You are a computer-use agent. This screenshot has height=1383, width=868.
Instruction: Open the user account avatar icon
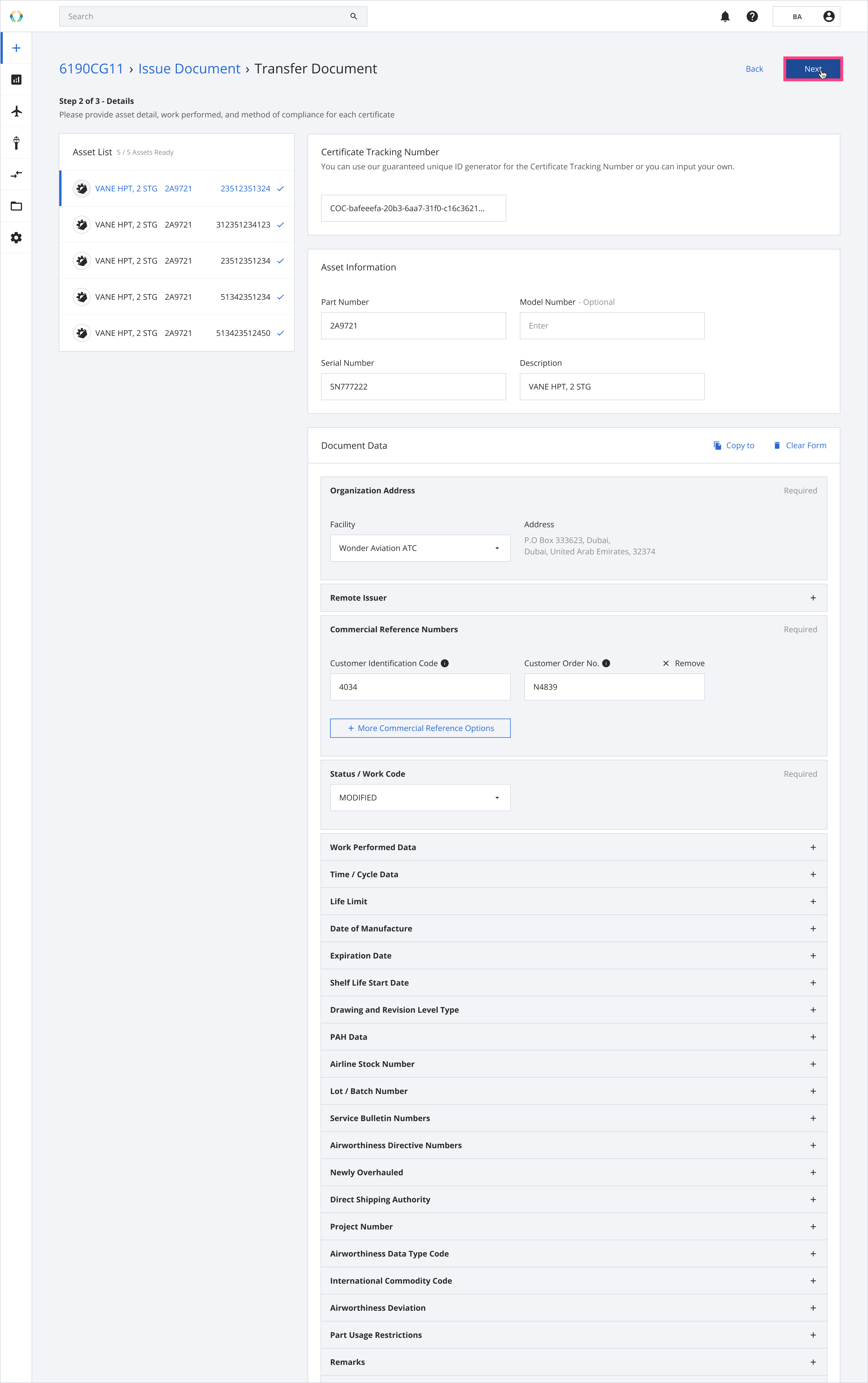(828, 17)
